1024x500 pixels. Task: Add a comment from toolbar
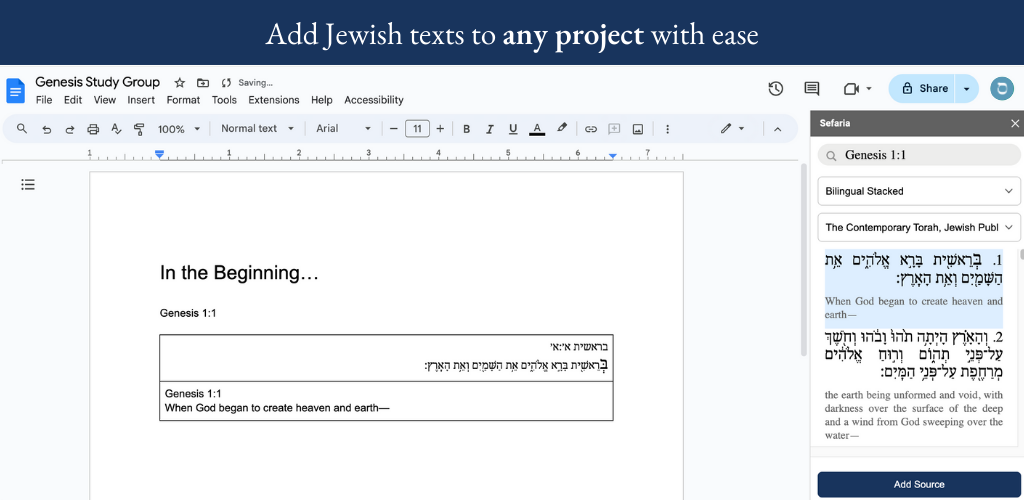[x=614, y=129]
